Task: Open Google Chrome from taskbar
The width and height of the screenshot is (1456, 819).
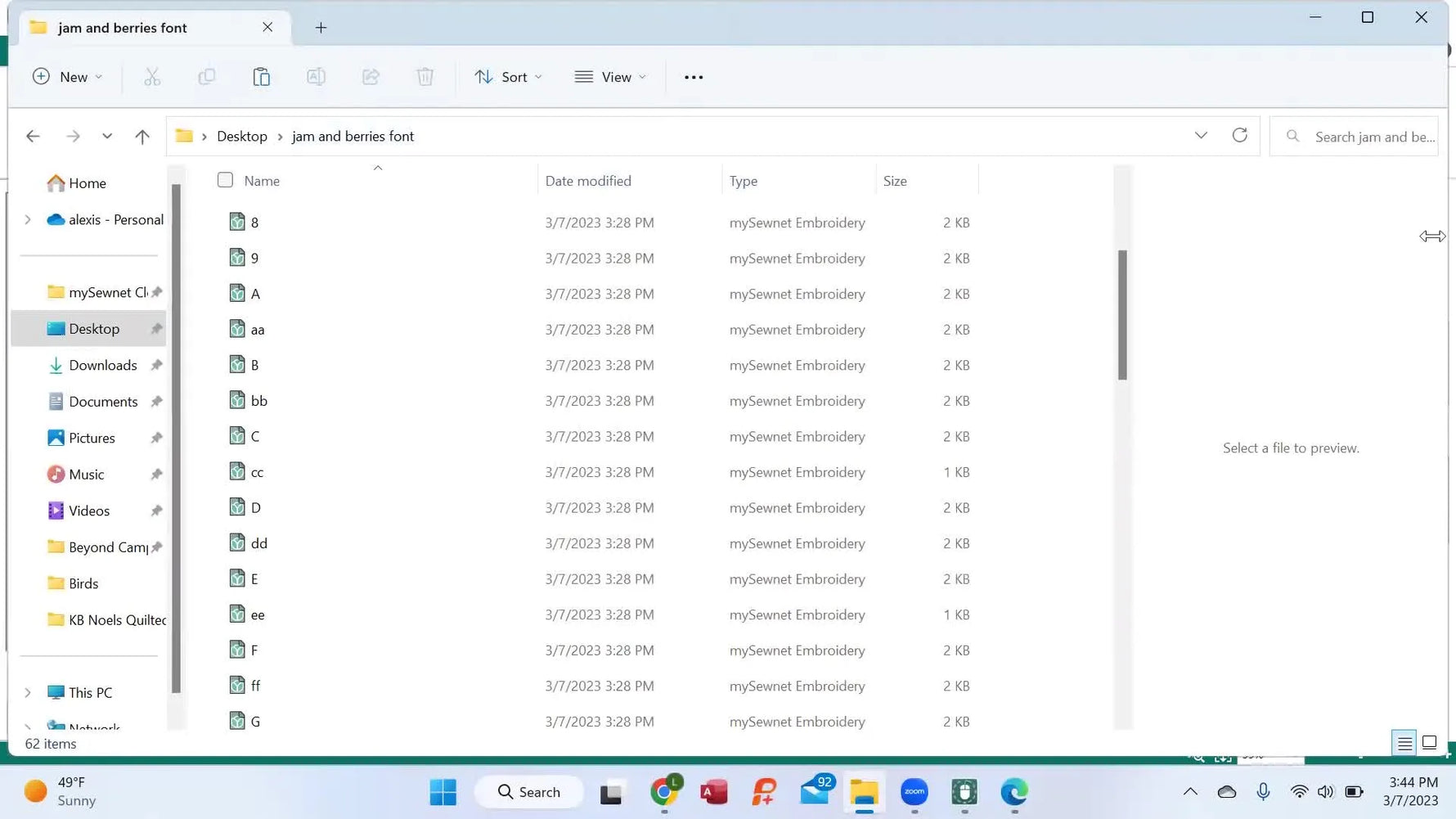Action: pos(664,791)
